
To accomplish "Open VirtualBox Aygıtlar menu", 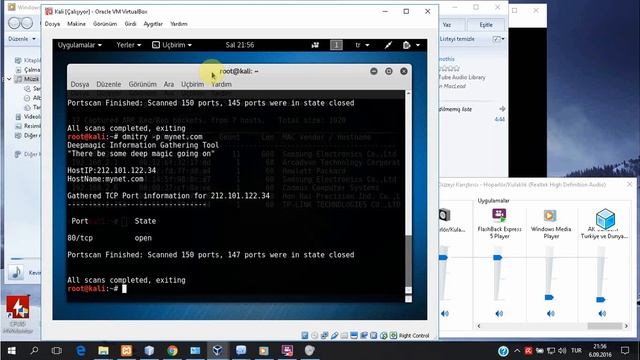I will click(x=153, y=24).
